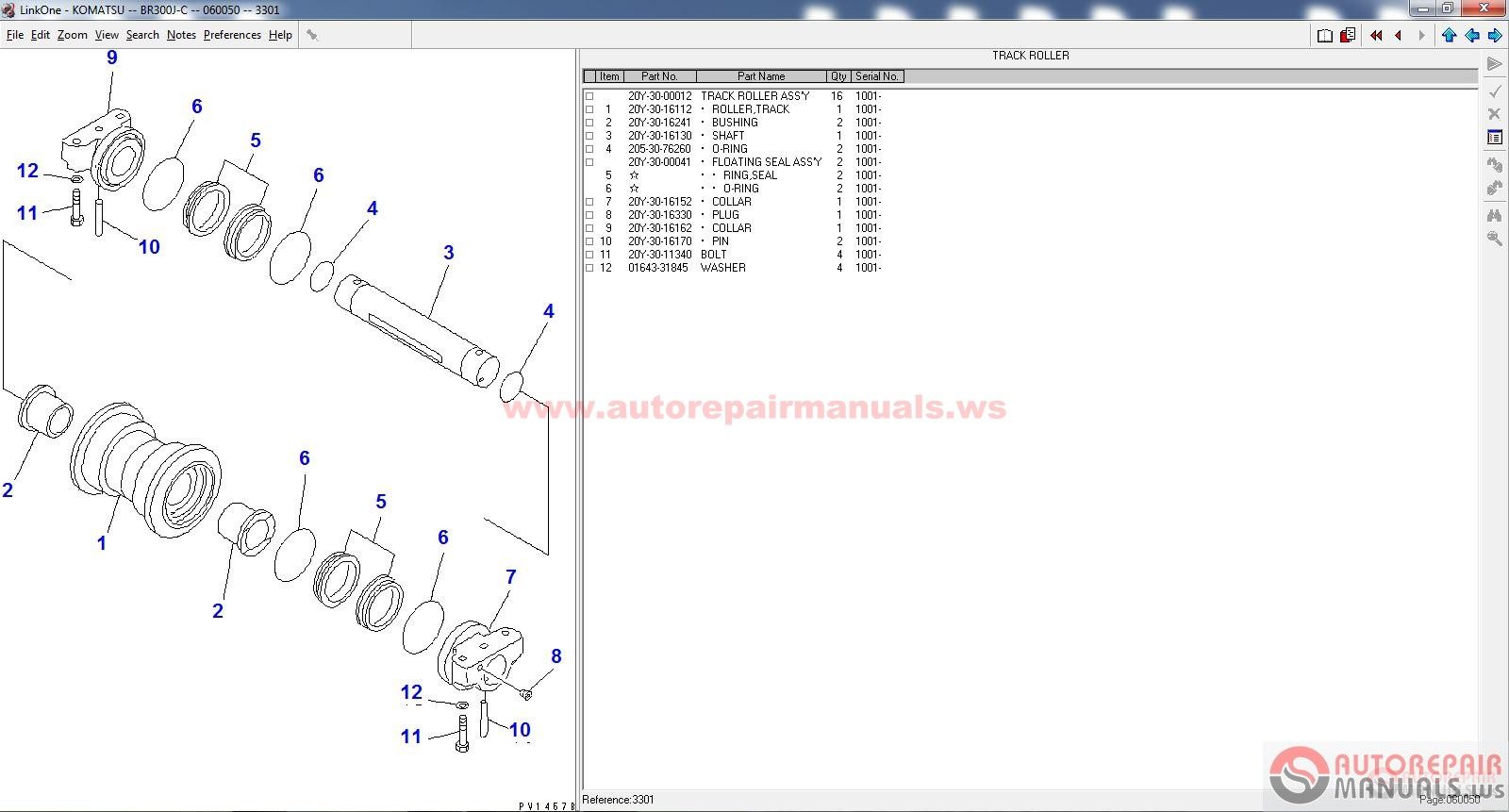Check the box for part 20Y-30-16152

(x=589, y=202)
